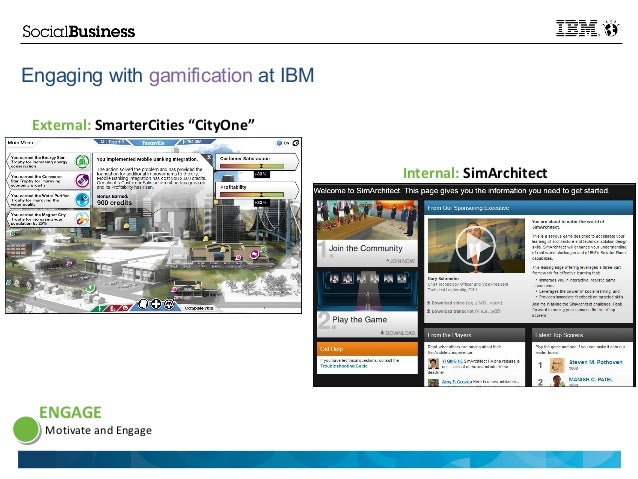Click the white map icon in bottom bar
Image resolution: width=638 pixels, height=479 pixels.
[143, 304]
